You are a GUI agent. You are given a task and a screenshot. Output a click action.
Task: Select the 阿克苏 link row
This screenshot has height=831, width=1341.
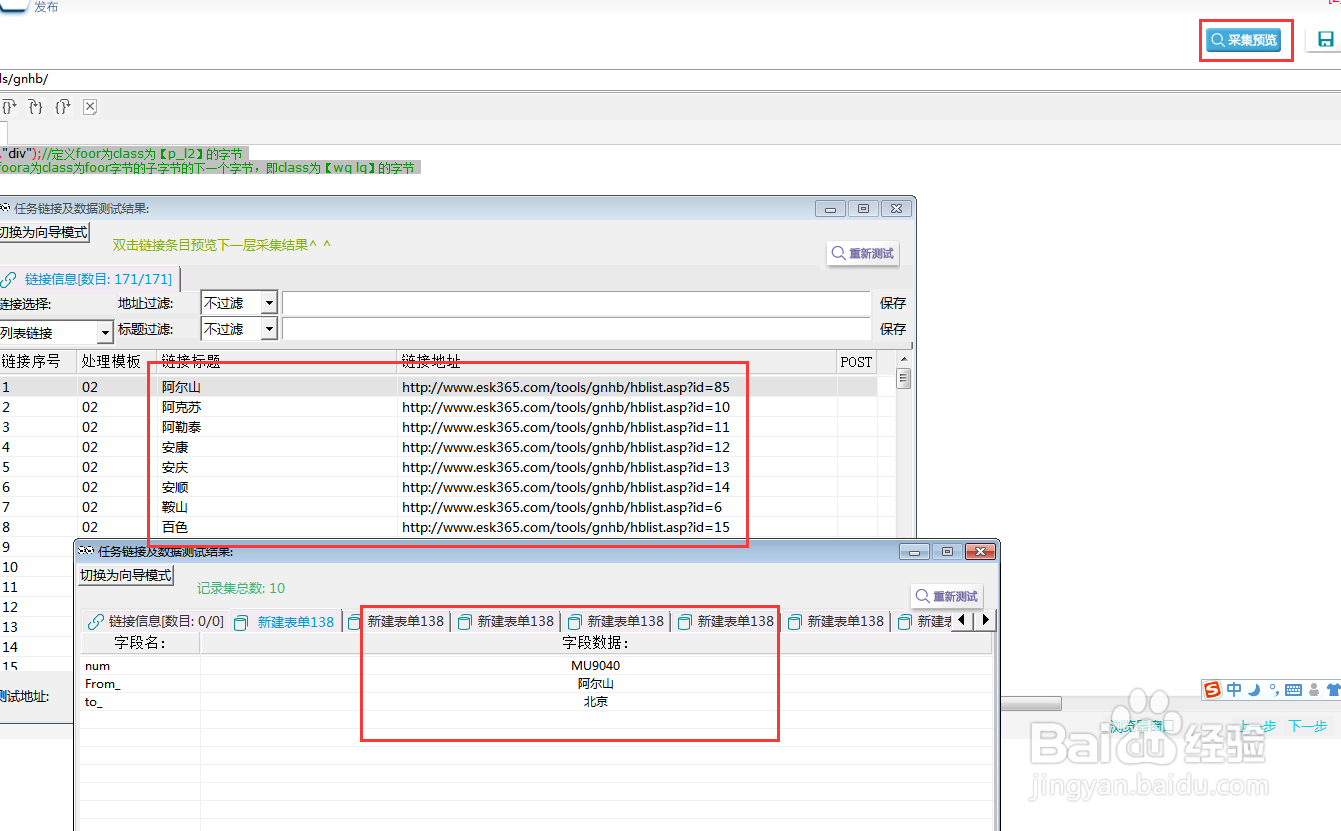point(438,407)
